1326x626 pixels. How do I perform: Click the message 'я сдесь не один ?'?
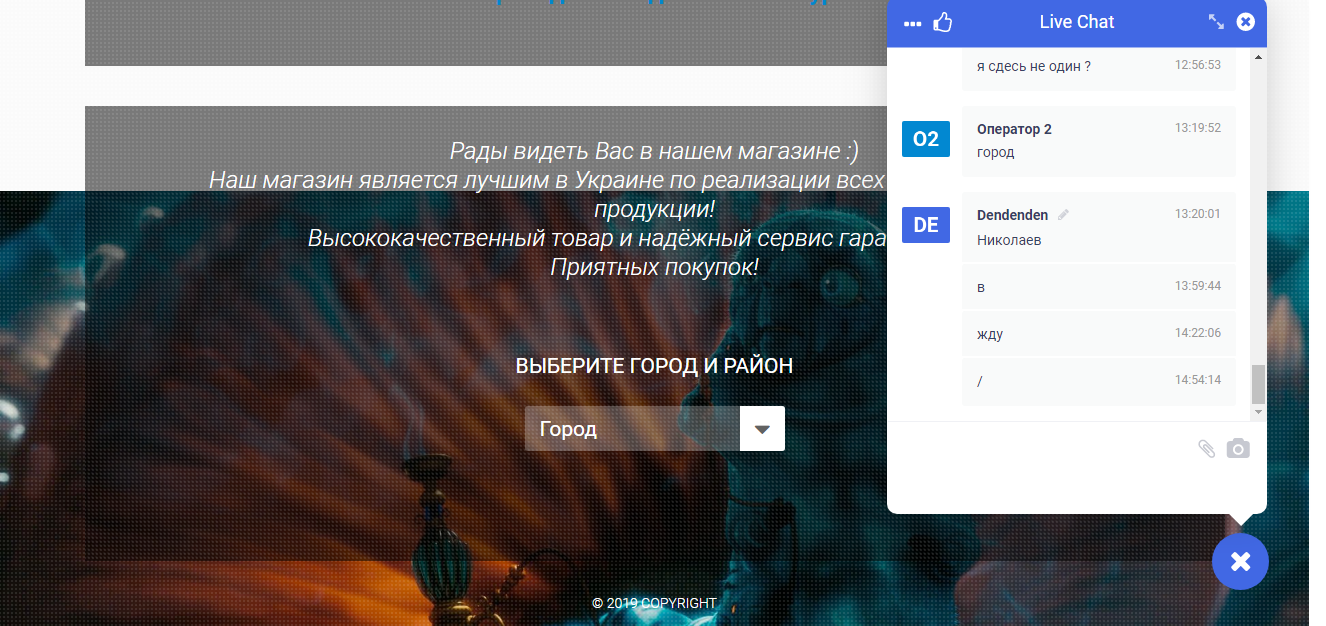(1034, 65)
